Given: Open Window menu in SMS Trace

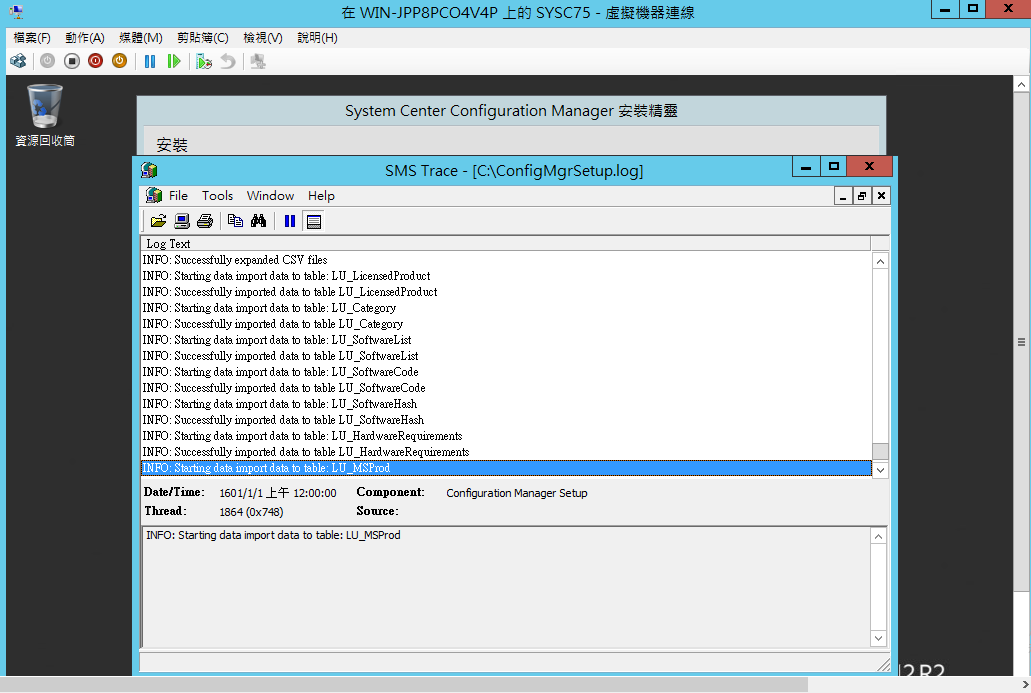Looking at the screenshot, I should 270,195.
